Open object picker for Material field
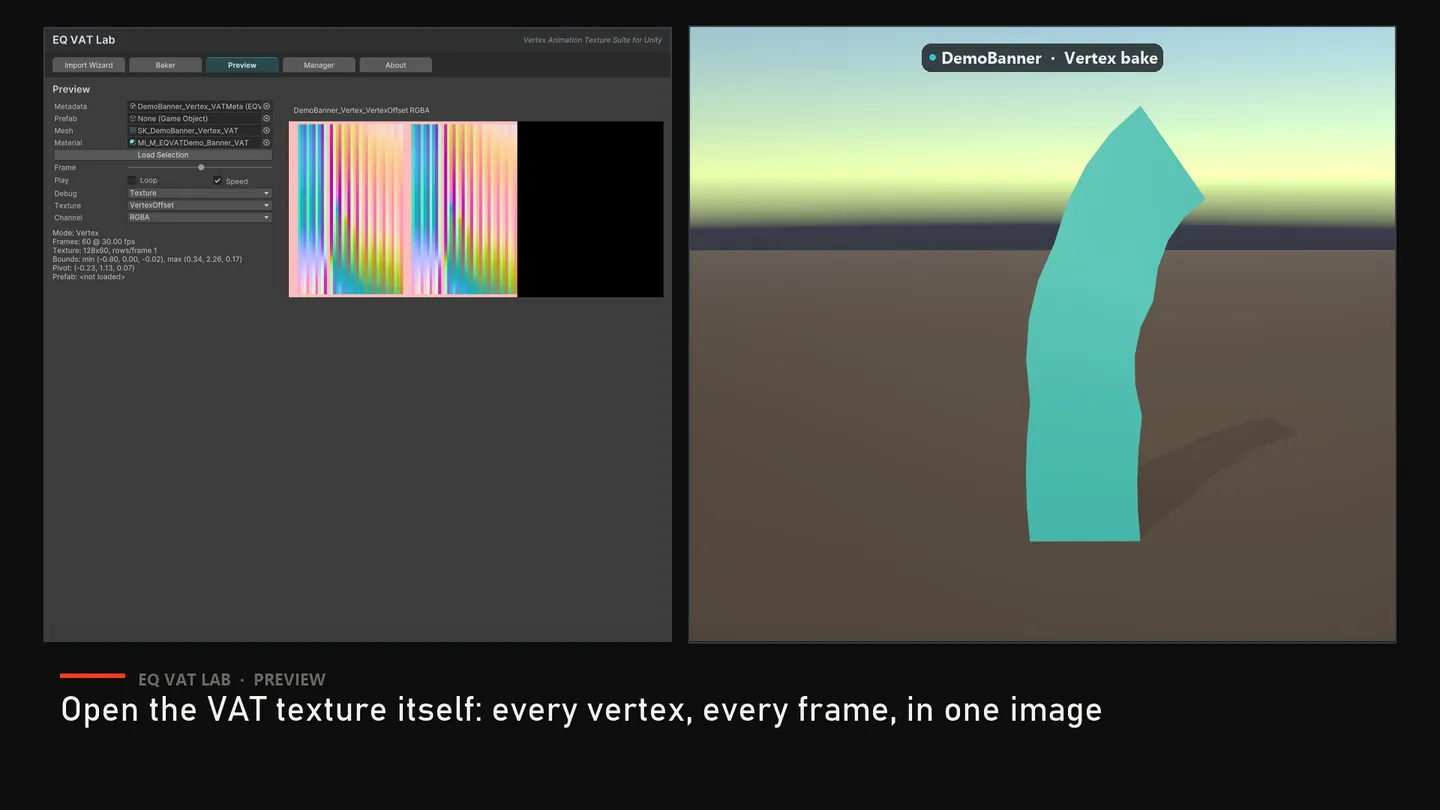The image size is (1440, 810). [267, 143]
